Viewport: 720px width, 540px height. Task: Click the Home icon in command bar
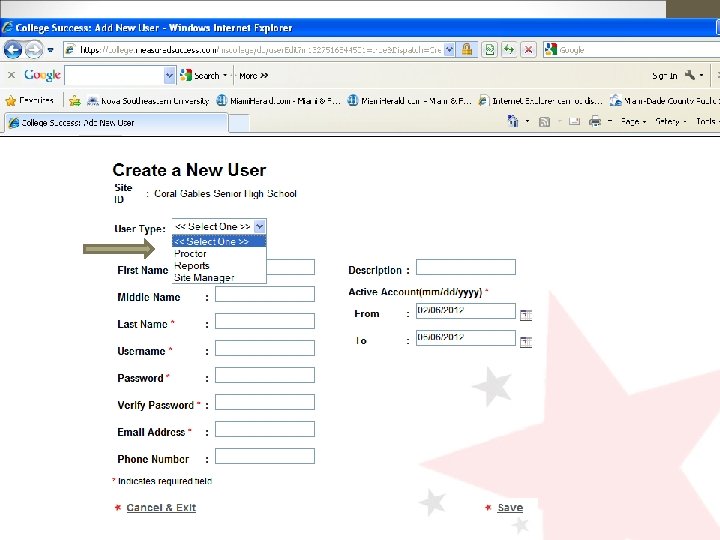point(512,121)
